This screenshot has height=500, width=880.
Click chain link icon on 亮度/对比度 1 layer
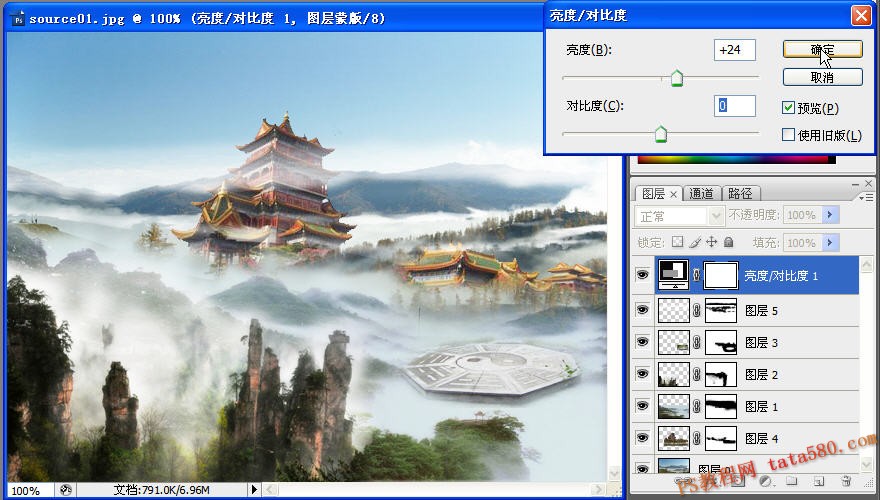pos(696,275)
